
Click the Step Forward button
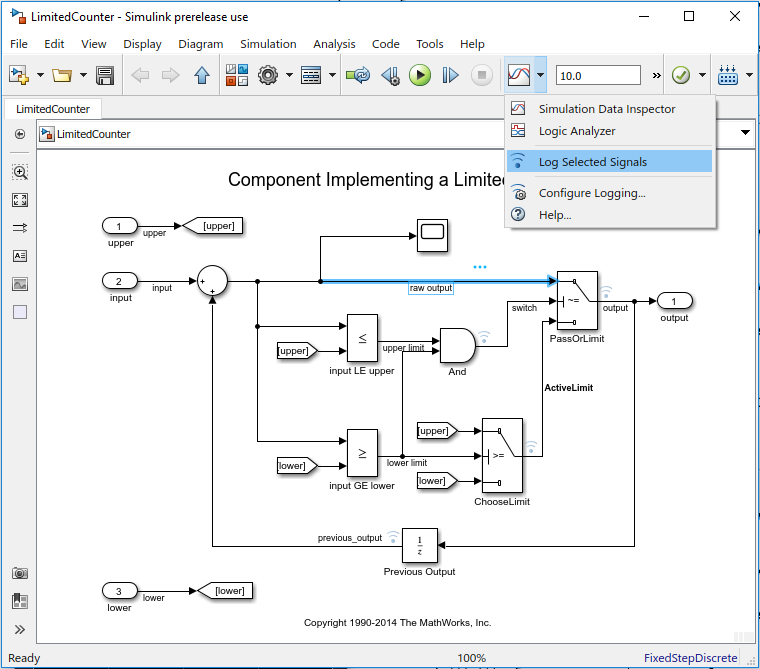pos(450,76)
